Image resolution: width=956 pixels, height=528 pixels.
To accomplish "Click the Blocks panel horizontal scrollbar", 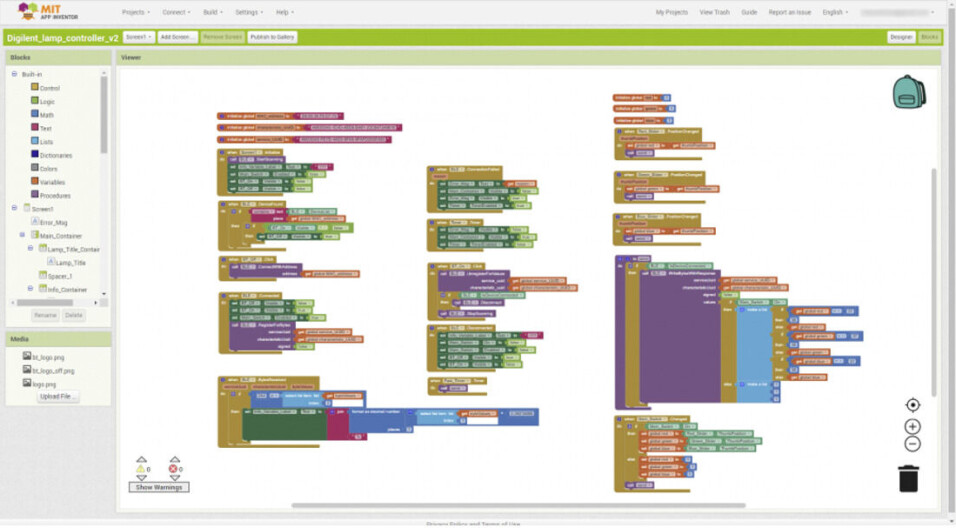I will pos(45,302).
